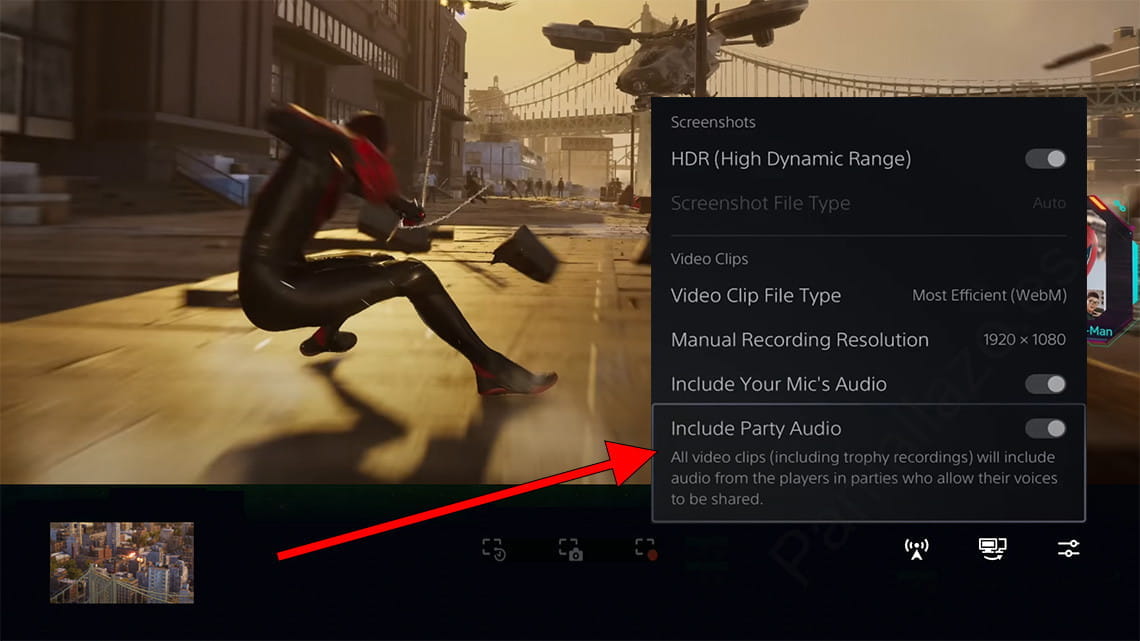This screenshot has width=1140, height=641.
Task: Select the Save Recent Gameplay icon
Action: 494,549
